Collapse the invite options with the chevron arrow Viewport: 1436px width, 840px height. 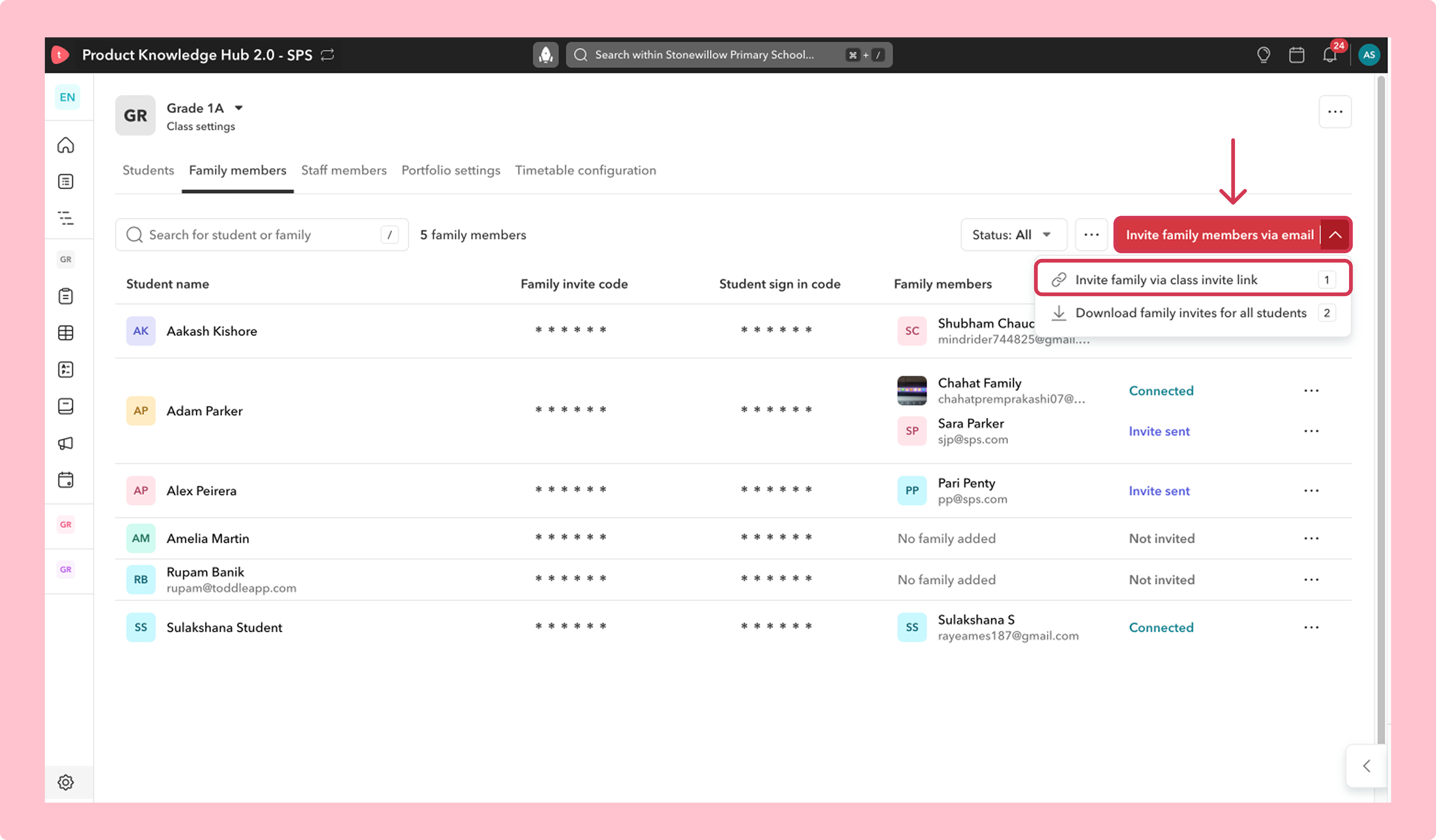pyautogui.click(x=1335, y=235)
